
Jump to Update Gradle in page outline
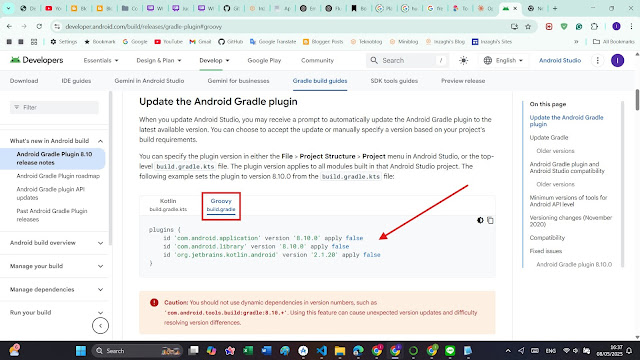point(549,138)
